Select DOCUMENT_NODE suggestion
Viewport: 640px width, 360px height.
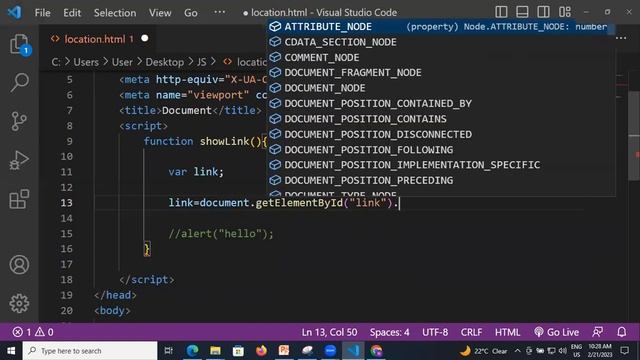click(x=441, y=88)
